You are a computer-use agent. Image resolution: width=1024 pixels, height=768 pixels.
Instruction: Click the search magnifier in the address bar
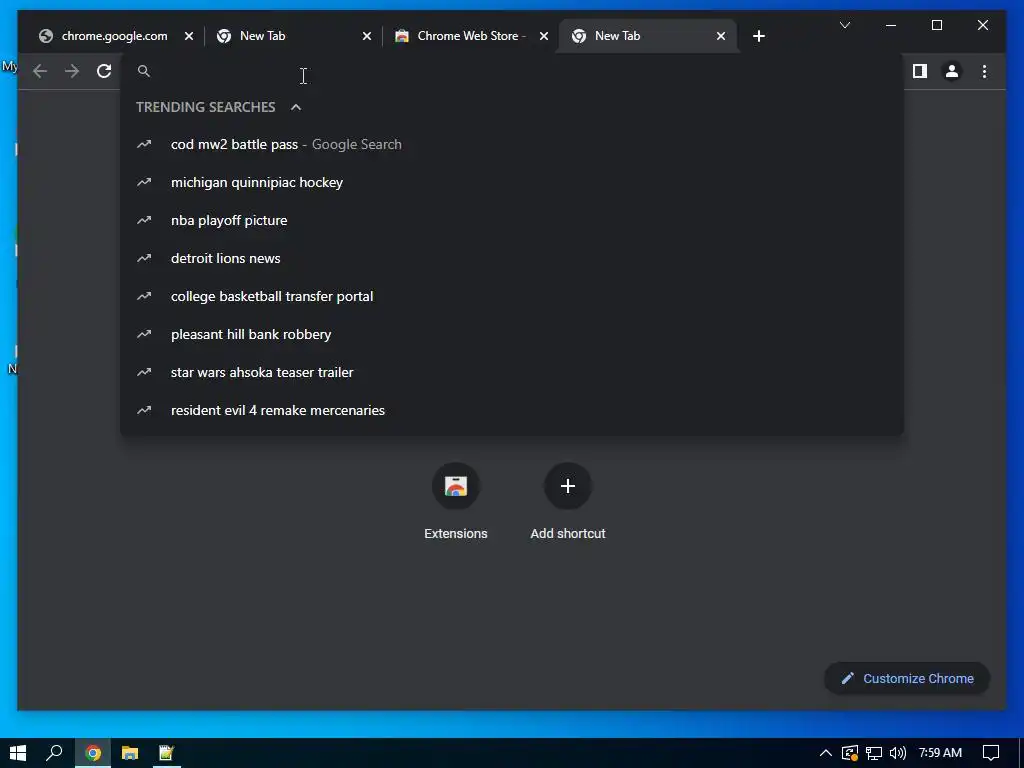pyautogui.click(x=144, y=71)
